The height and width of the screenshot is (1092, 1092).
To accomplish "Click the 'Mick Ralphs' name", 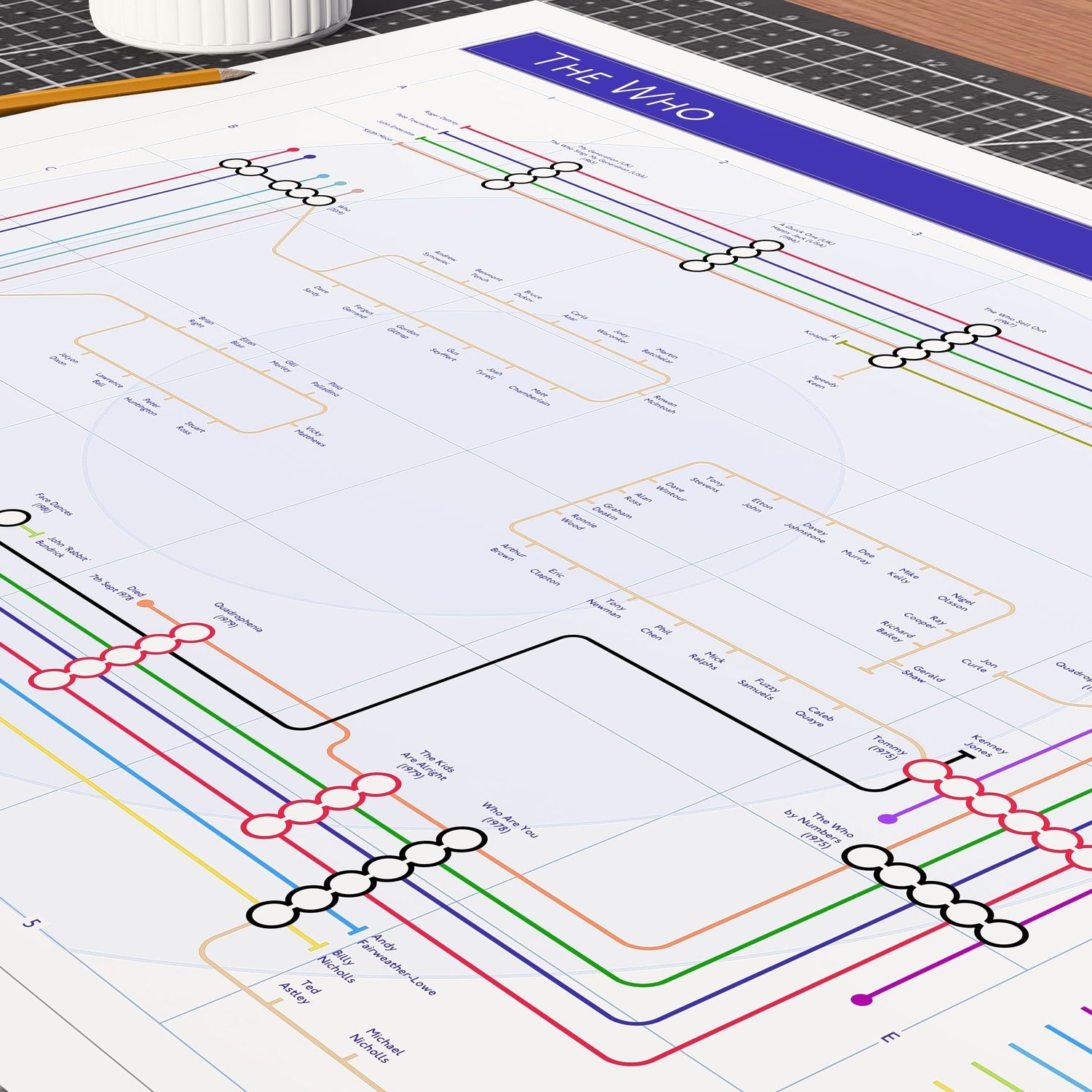I will pos(707,660).
